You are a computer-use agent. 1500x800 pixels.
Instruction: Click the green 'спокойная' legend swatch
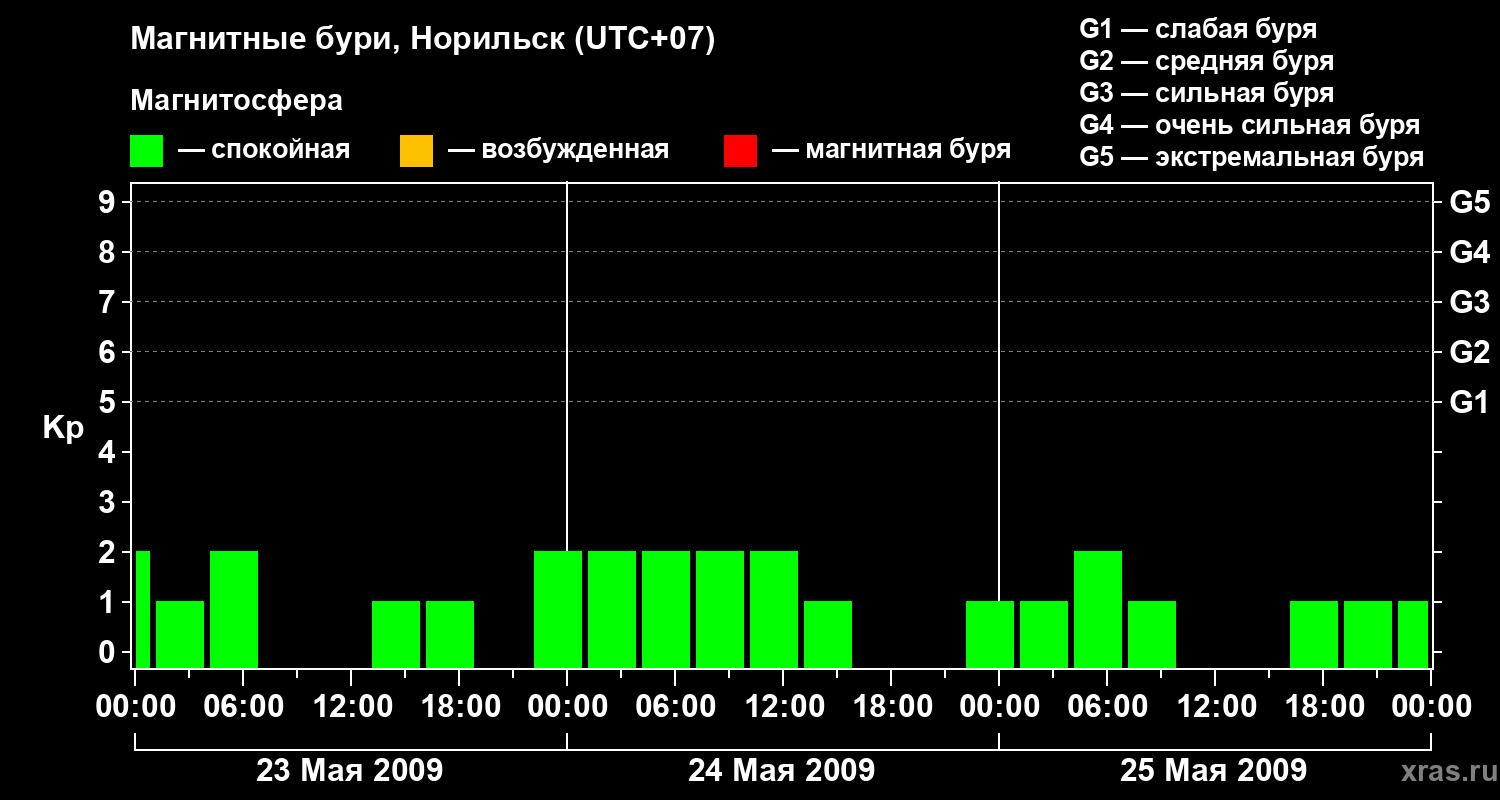[x=147, y=151]
